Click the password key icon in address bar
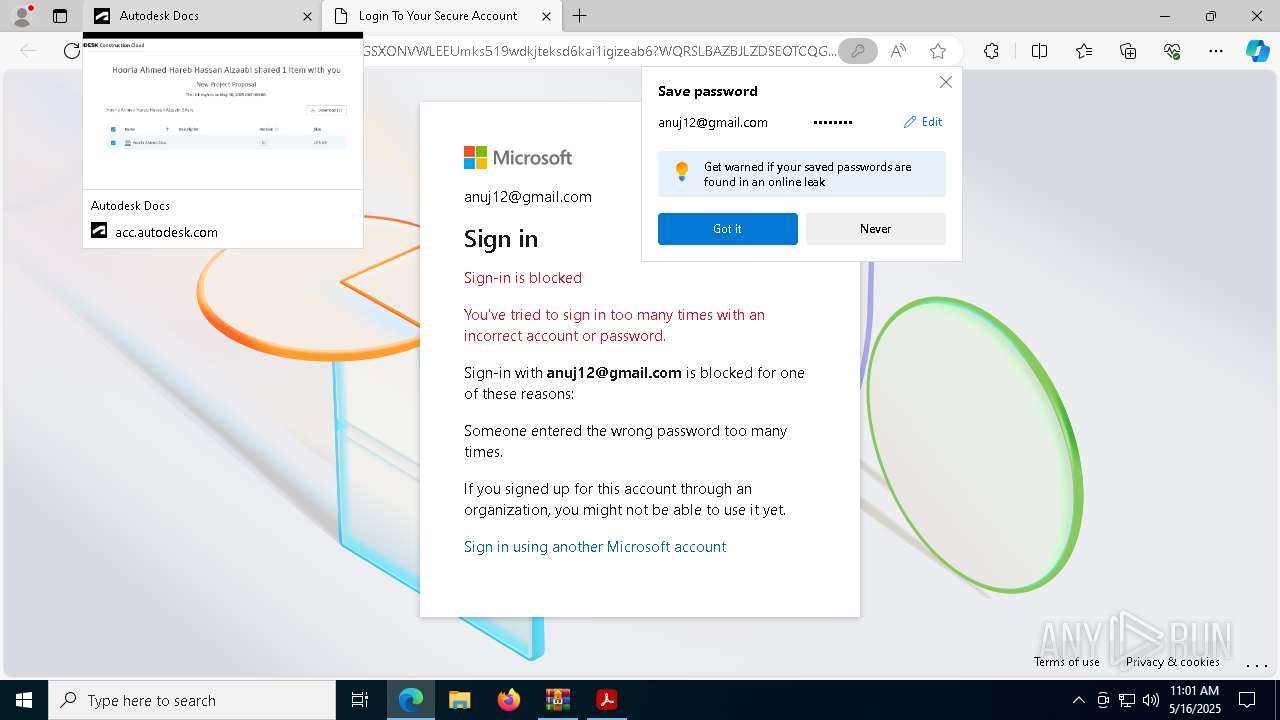1280x720 pixels. (858, 51)
